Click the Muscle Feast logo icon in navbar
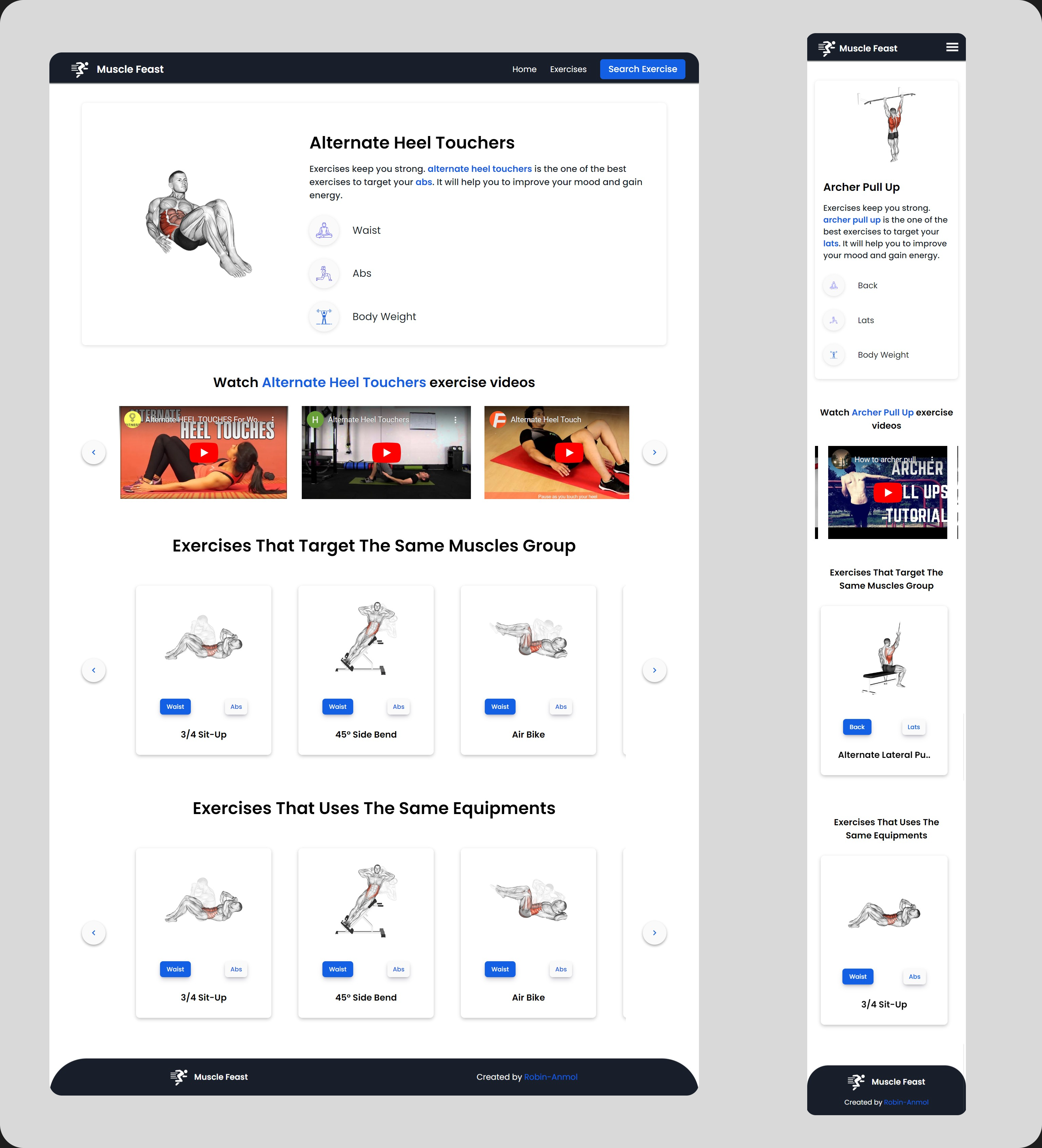The image size is (1042, 1148). [x=80, y=69]
